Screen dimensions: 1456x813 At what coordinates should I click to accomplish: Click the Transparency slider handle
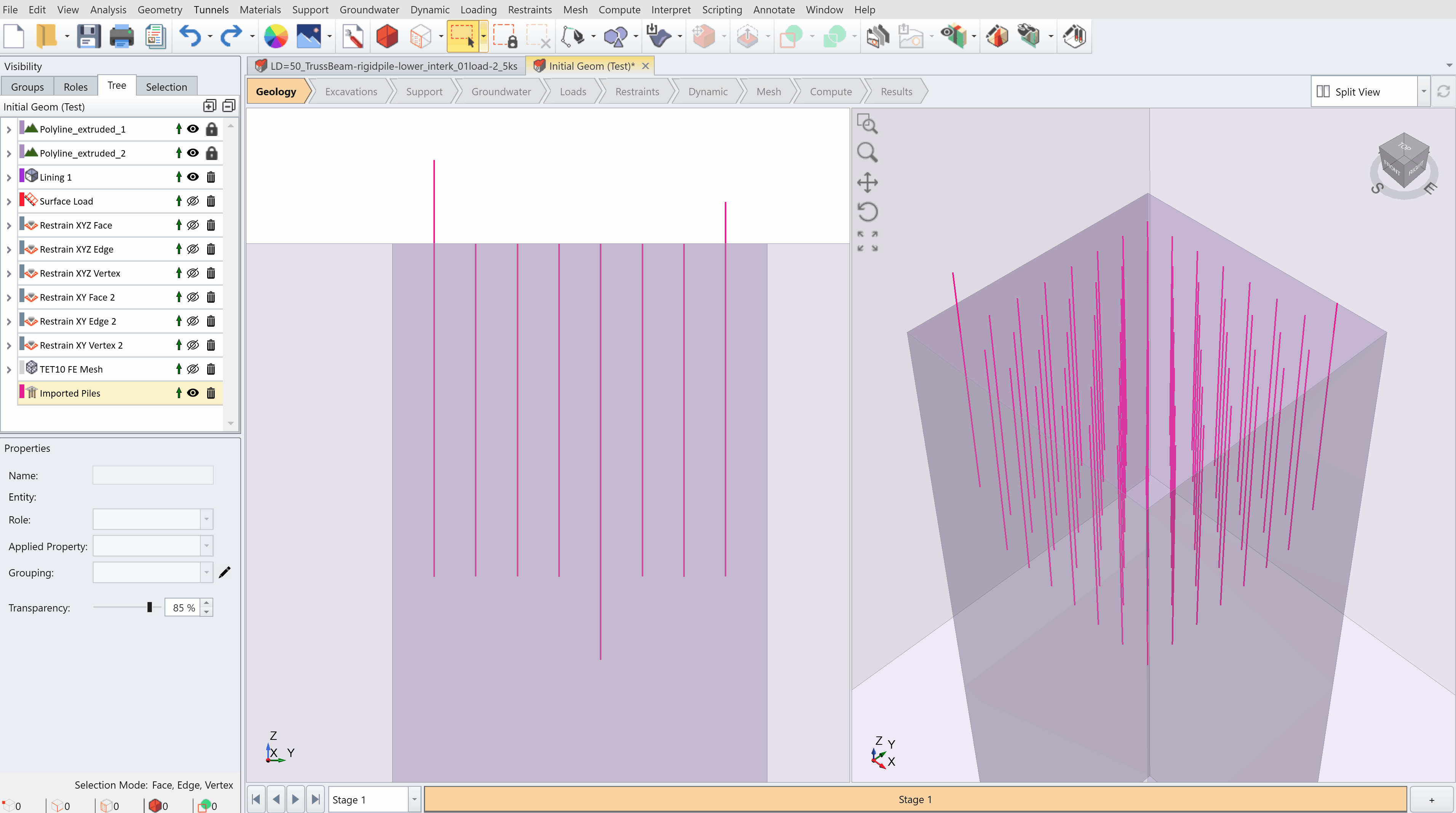(x=149, y=607)
